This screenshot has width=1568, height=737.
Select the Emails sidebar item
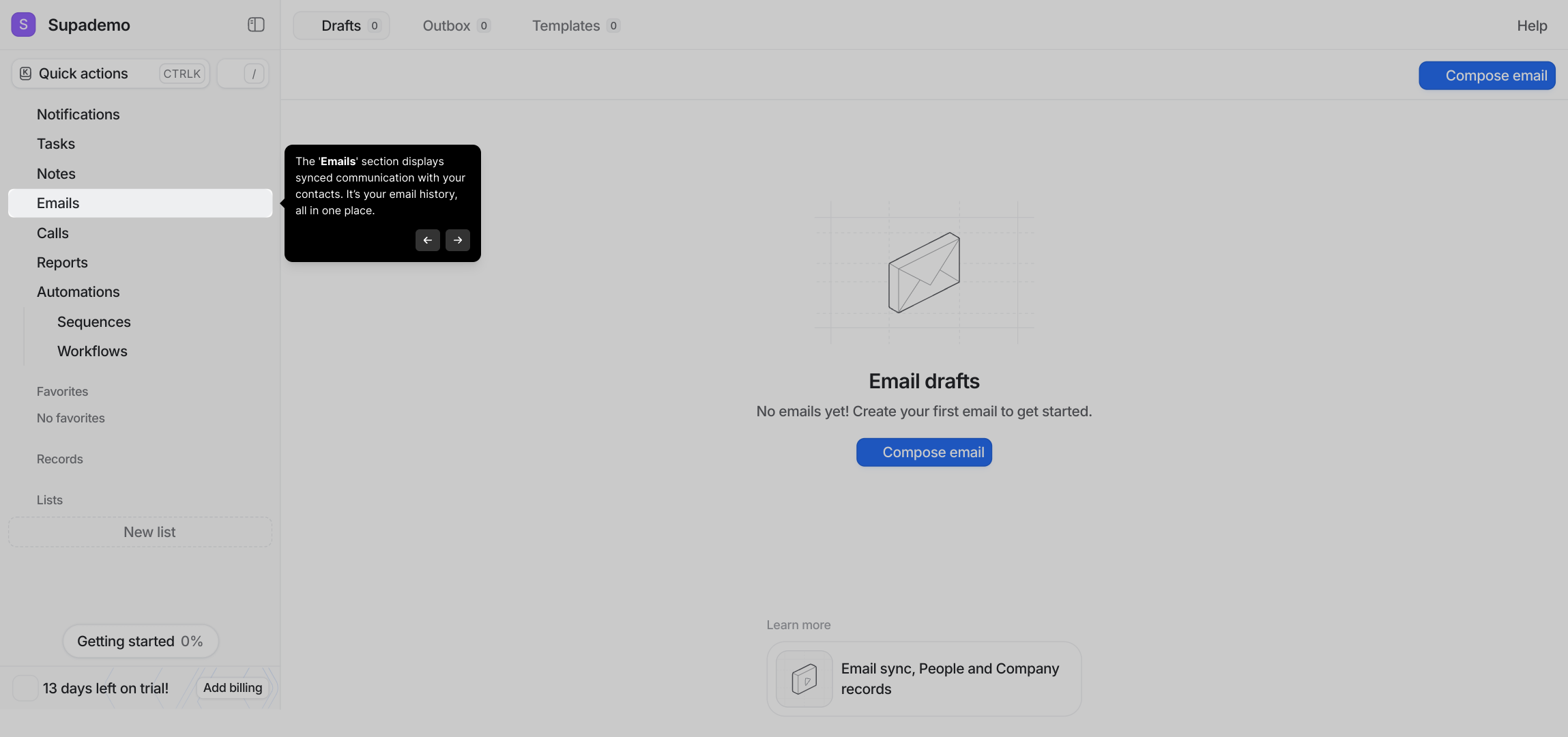(x=140, y=203)
